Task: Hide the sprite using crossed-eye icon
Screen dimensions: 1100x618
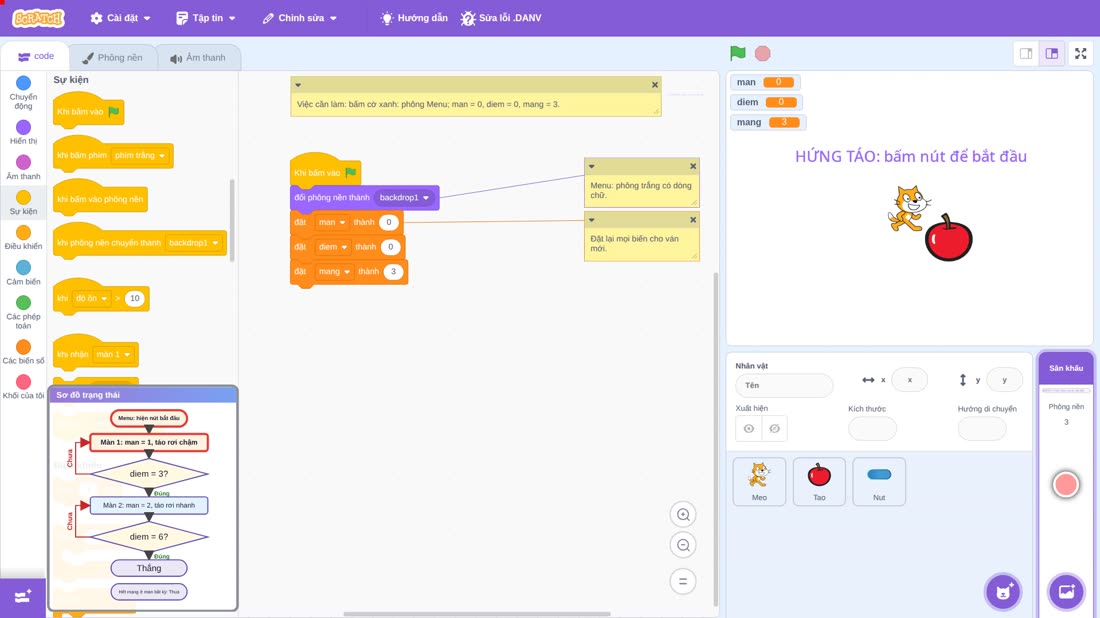Action: (774, 429)
